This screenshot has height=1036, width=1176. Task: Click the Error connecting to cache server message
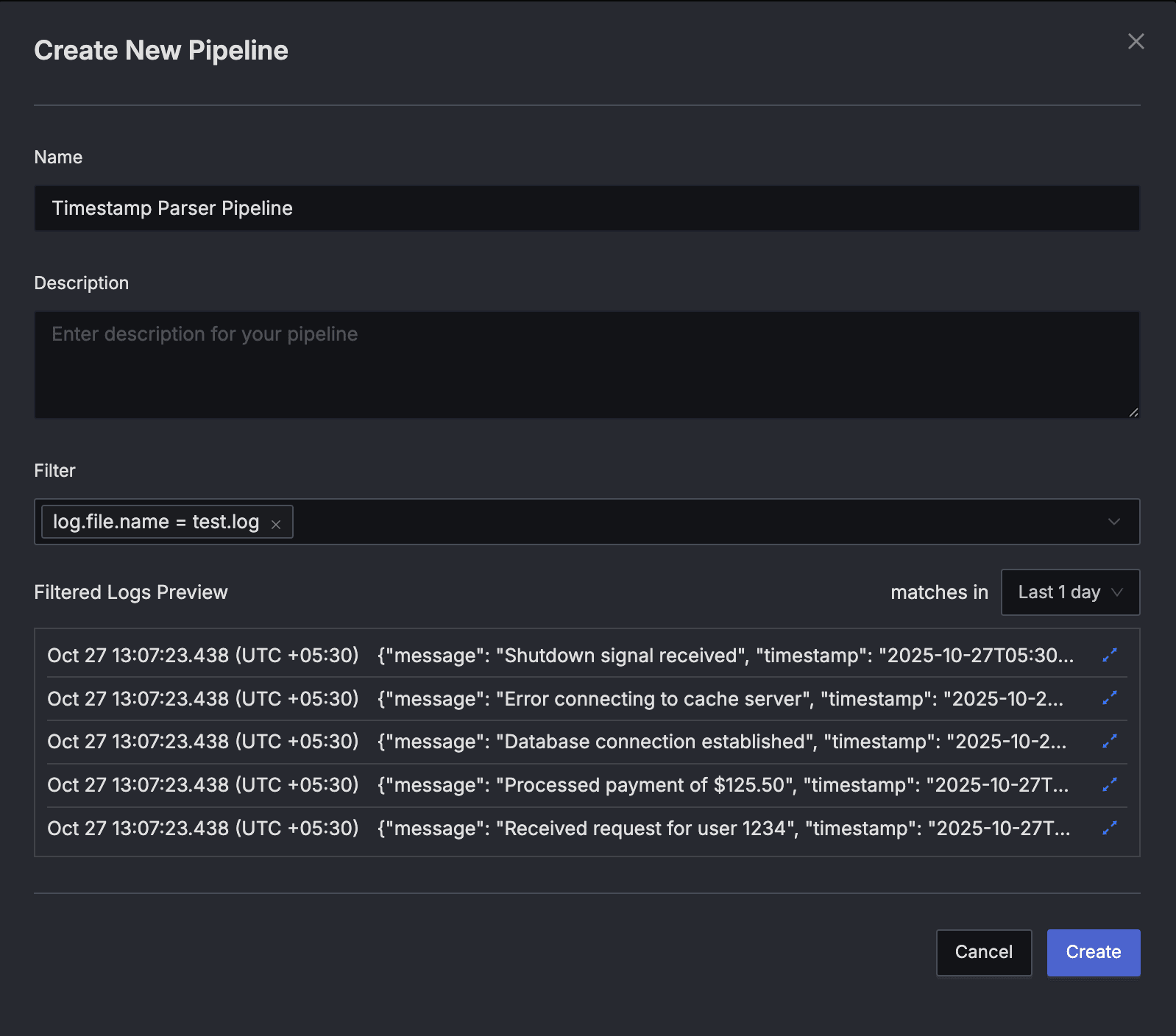tap(720, 699)
